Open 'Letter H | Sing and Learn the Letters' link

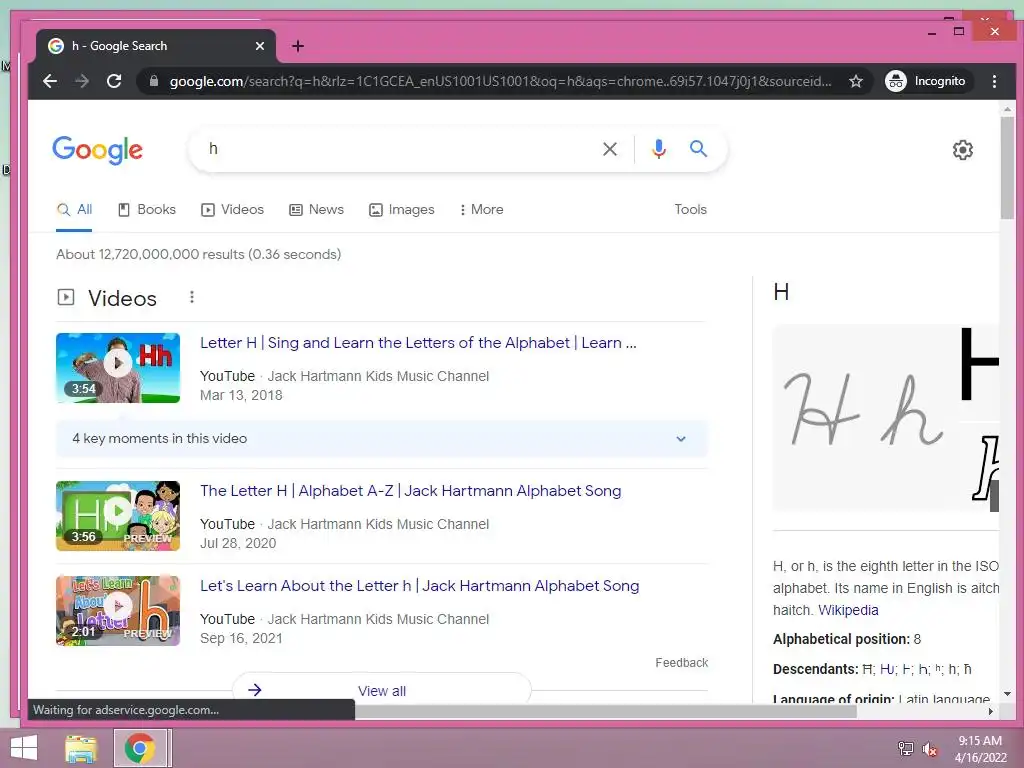[418, 343]
